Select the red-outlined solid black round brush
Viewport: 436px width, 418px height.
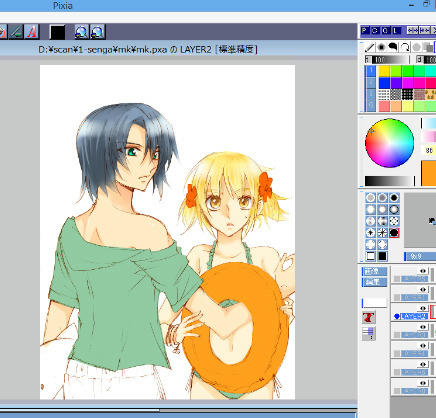tap(394, 233)
